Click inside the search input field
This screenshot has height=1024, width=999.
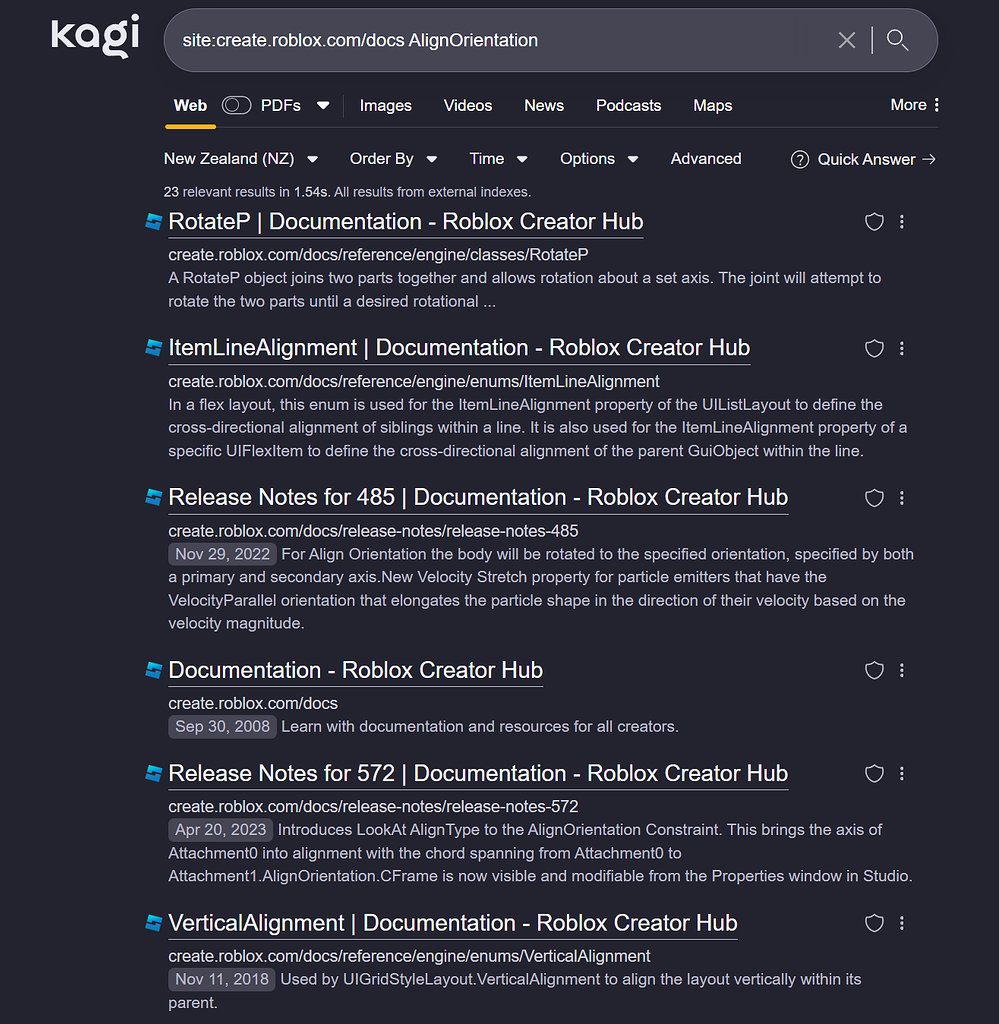click(500, 40)
